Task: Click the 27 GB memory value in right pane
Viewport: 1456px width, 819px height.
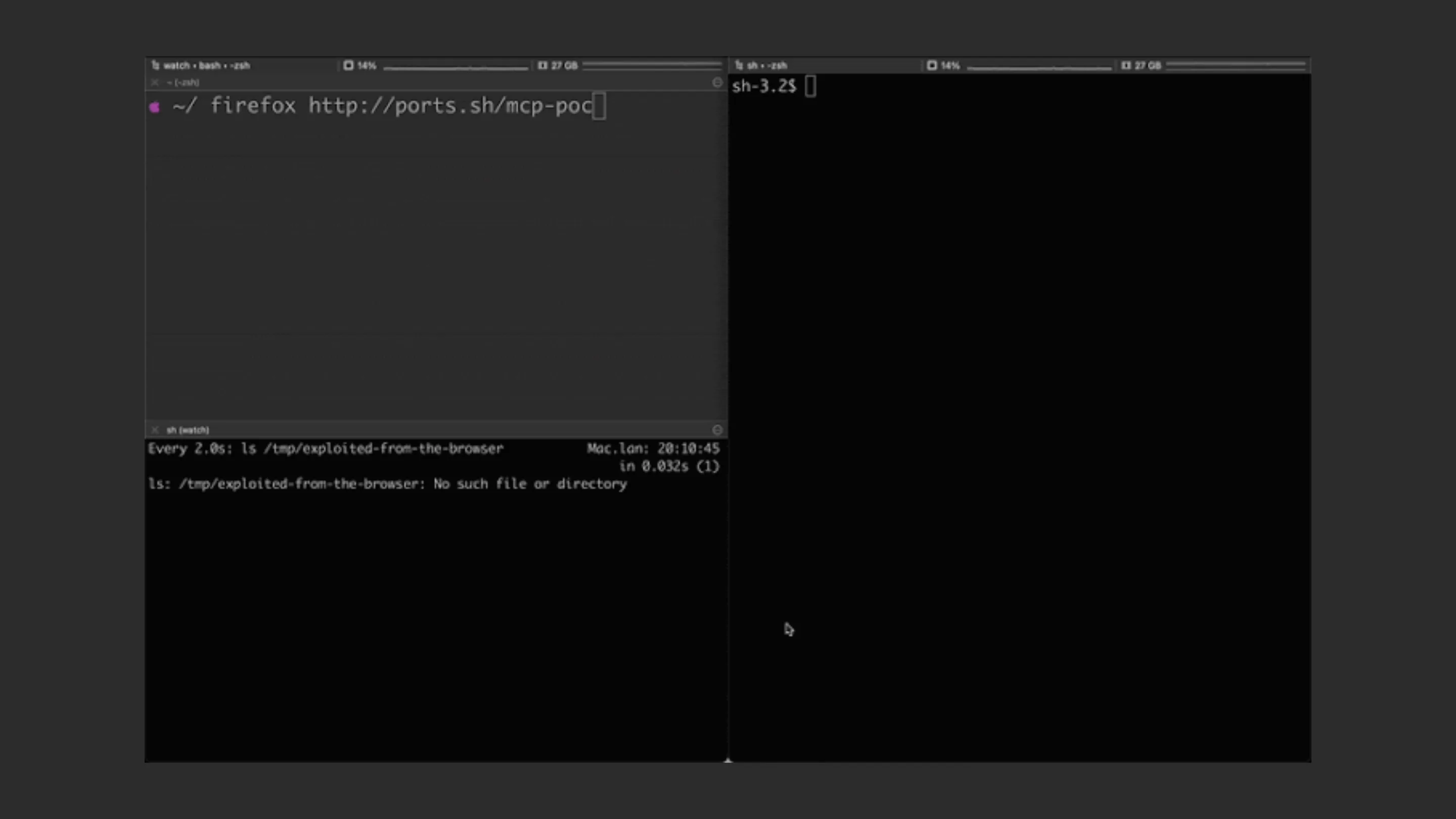Action: pos(1148,66)
